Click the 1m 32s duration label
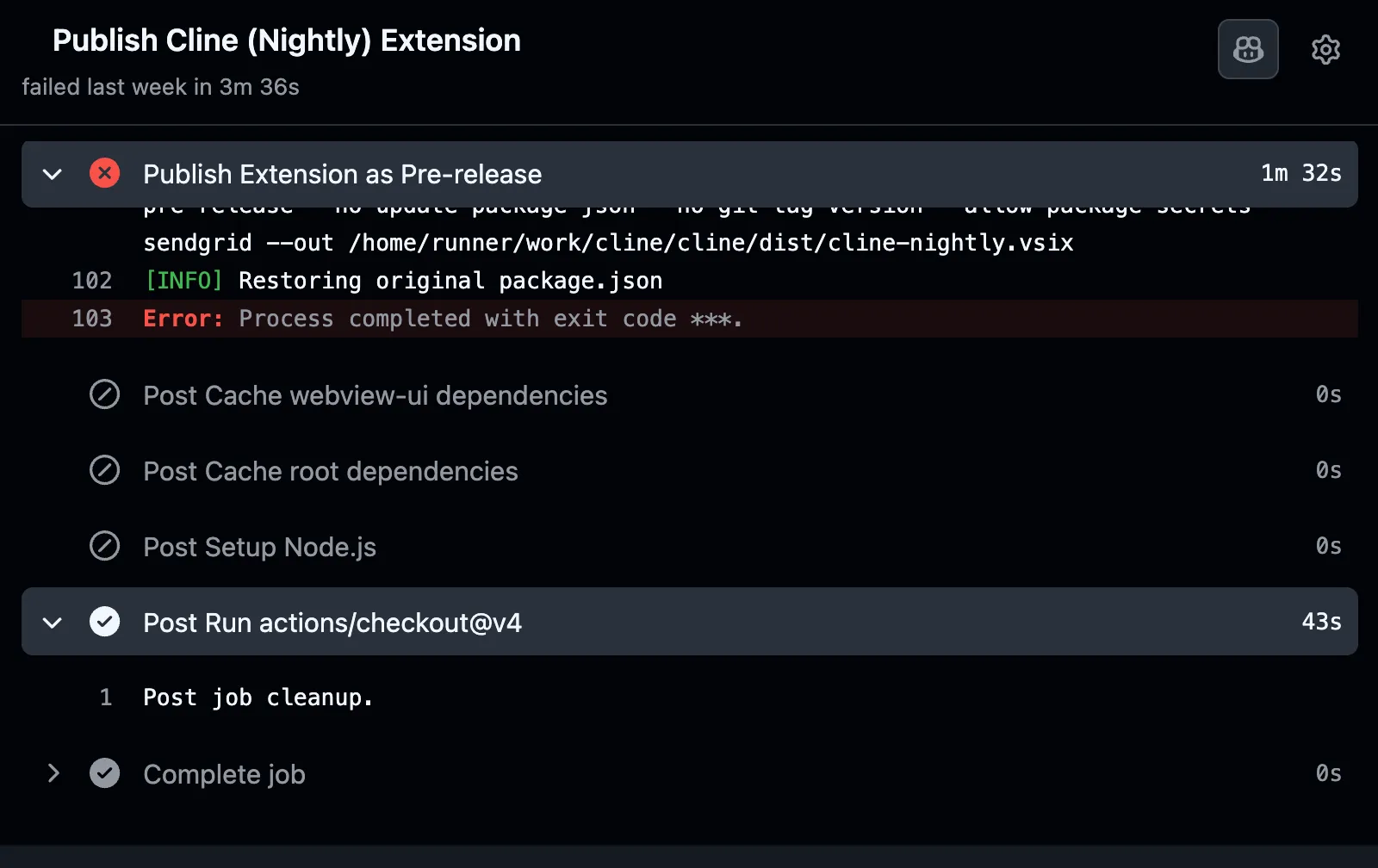Viewport: 1378px width, 868px height. (1300, 173)
